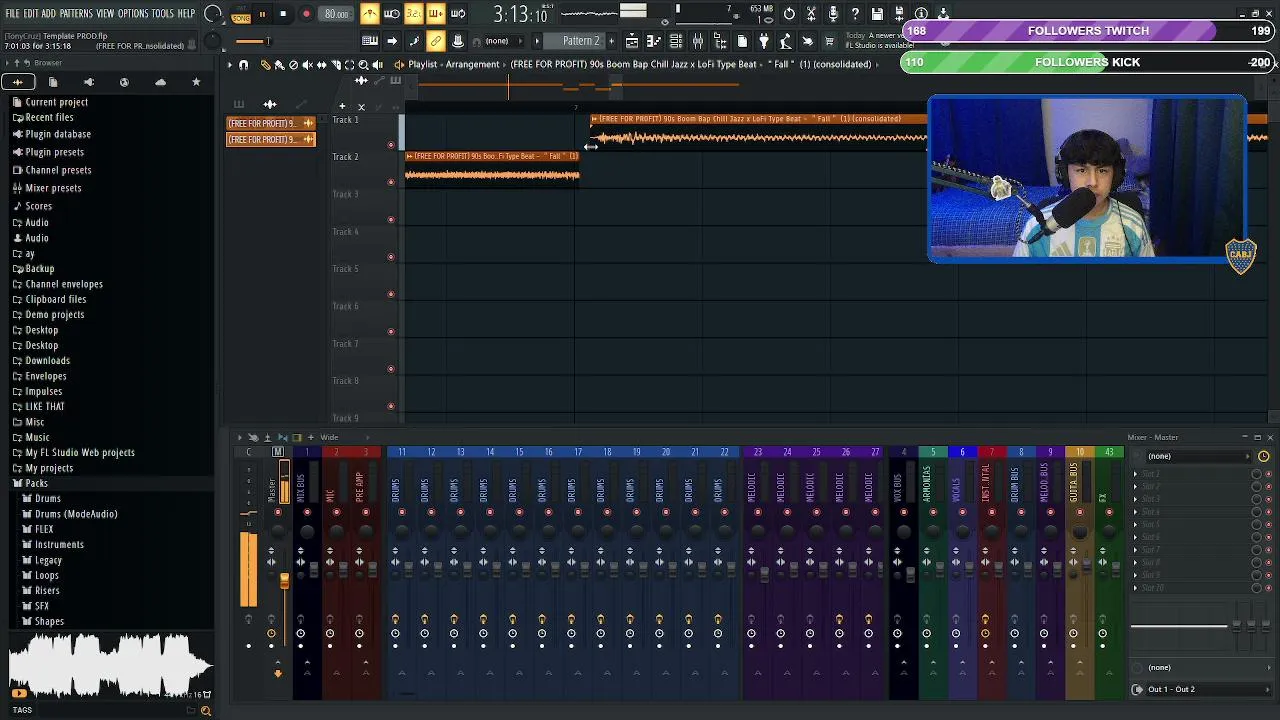The width and height of the screenshot is (1280, 720).
Task: Click the browser waveform preview
Action: pos(110,665)
